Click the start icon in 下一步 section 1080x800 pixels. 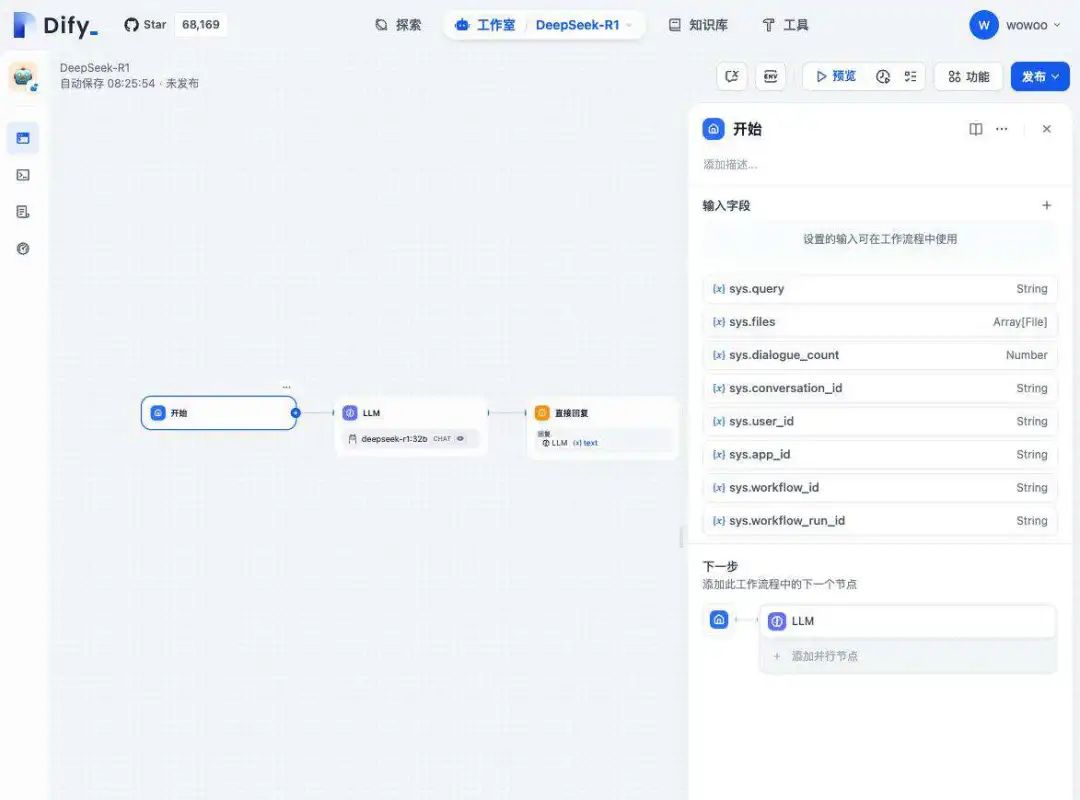[x=719, y=619]
